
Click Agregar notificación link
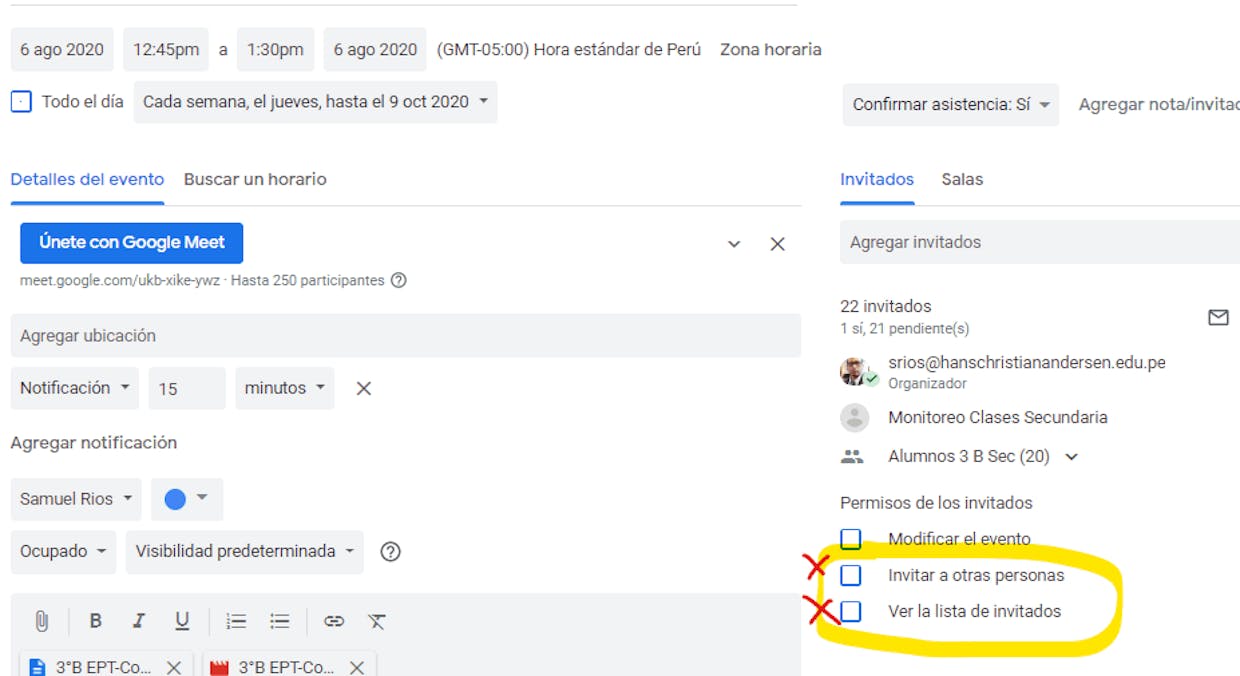(x=94, y=443)
